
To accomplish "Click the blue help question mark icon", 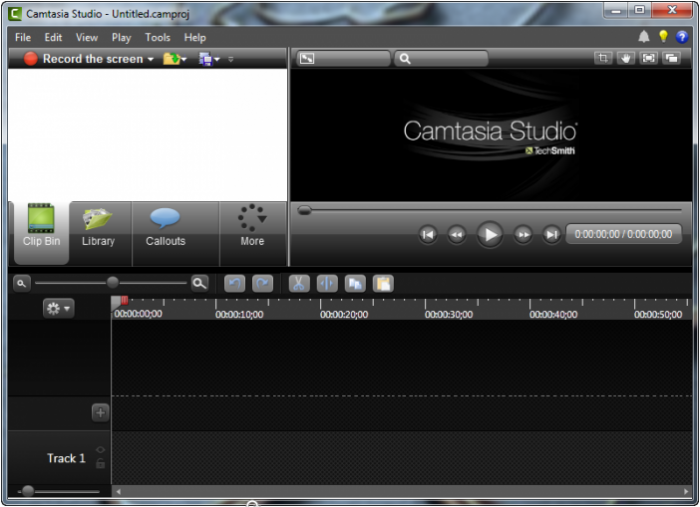I will click(x=681, y=37).
